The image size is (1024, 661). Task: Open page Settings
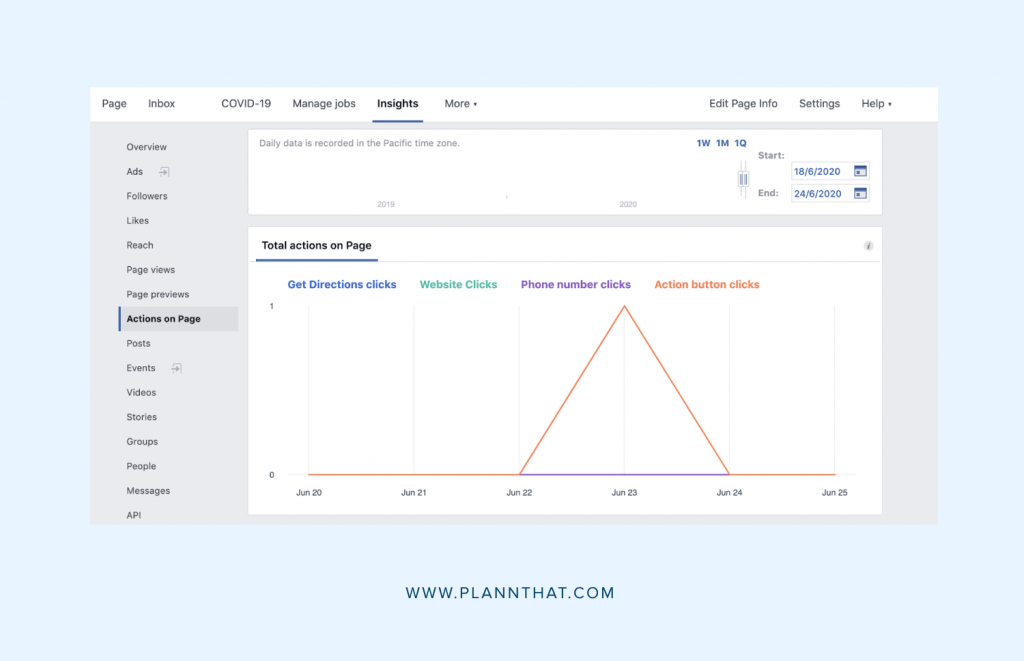point(819,103)
